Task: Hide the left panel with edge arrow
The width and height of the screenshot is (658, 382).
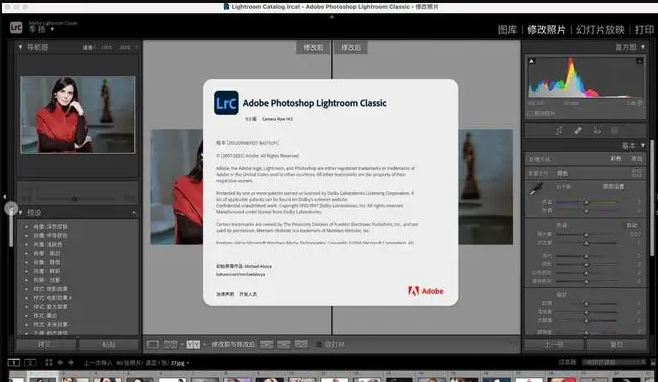Action: [x=4, y=196]
